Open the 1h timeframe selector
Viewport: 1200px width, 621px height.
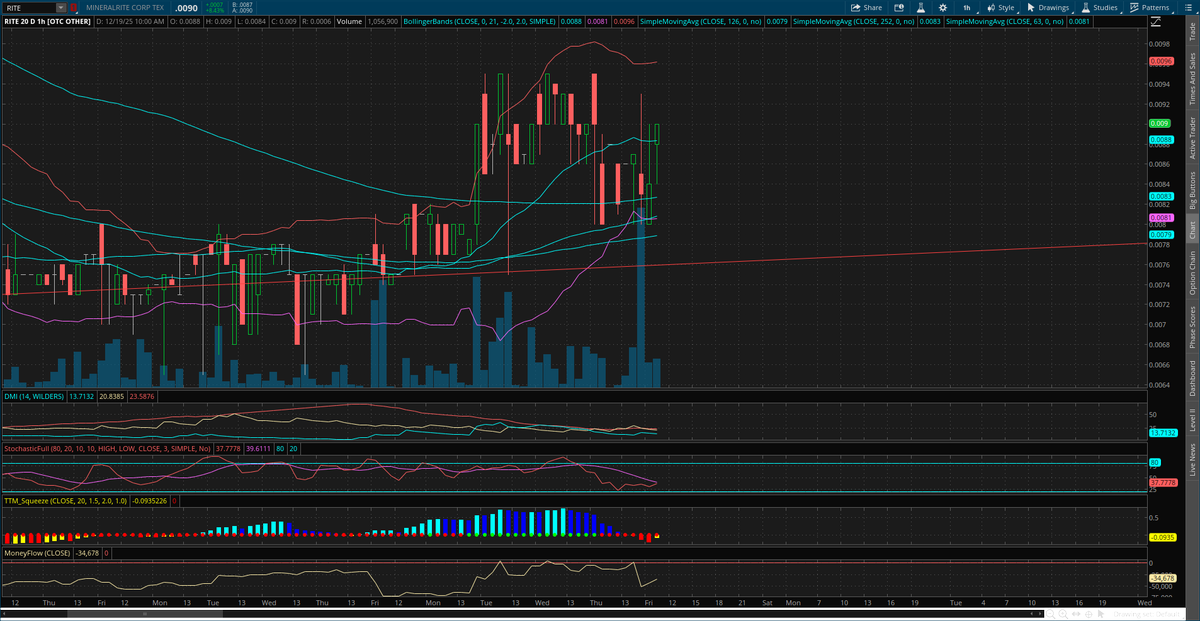click(x=966, y=7)
